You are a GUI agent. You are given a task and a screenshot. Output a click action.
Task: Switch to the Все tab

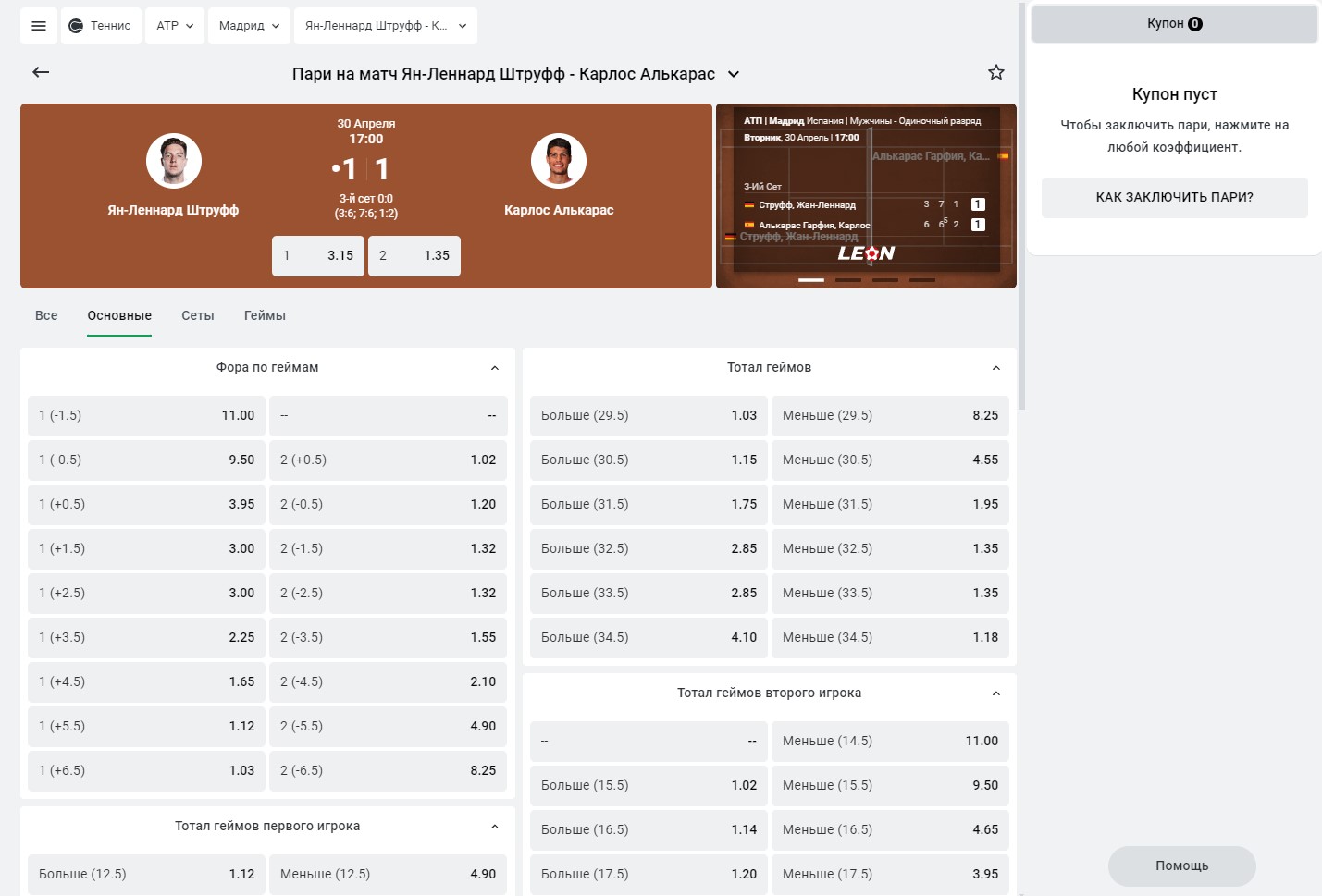point(46,315)
